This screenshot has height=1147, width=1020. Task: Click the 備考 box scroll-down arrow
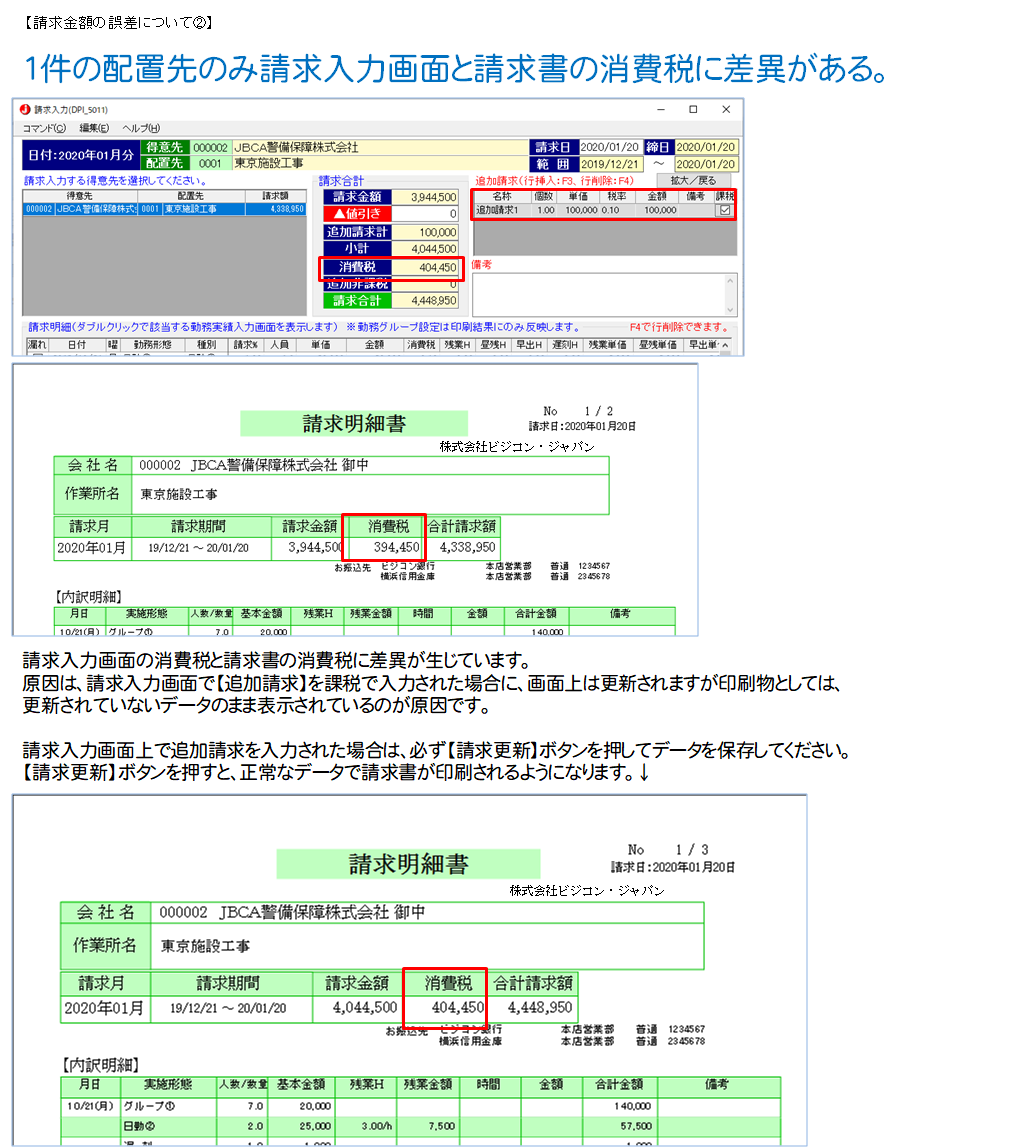[730, 309]
